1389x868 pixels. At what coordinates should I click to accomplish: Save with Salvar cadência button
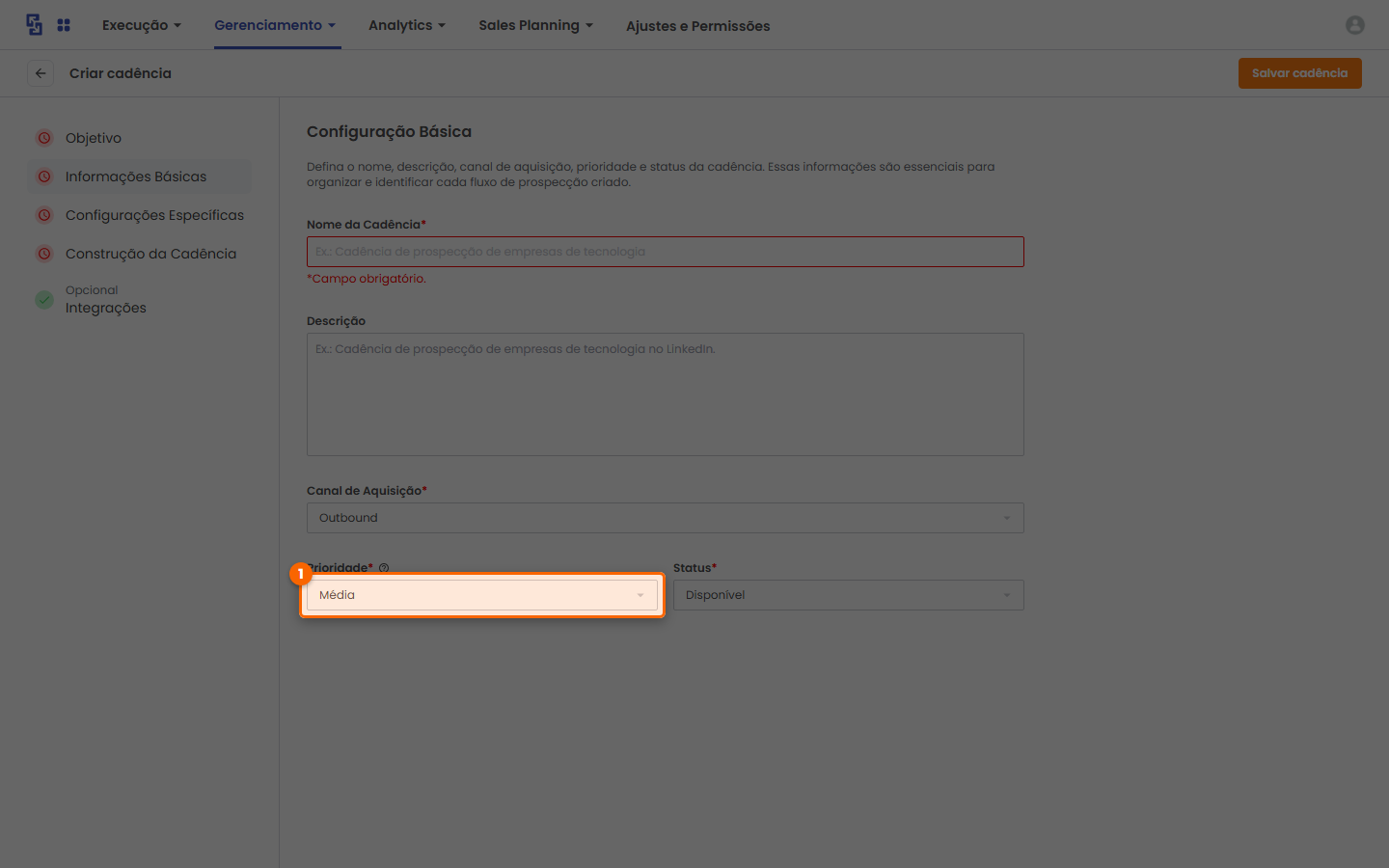tap(1300, 73)
